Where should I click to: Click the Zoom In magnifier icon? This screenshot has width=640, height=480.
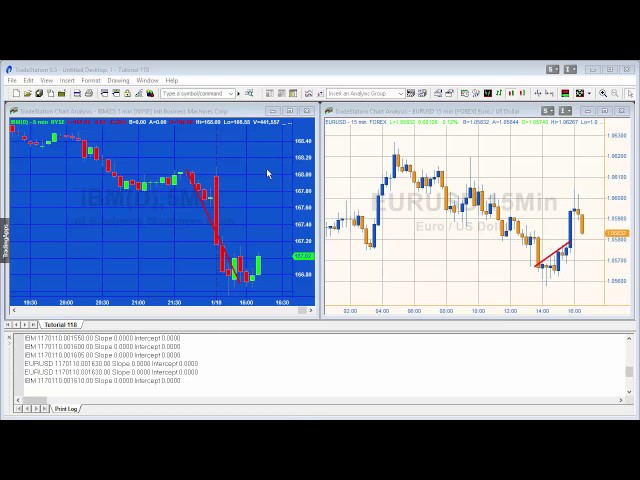tap(603, 93)
